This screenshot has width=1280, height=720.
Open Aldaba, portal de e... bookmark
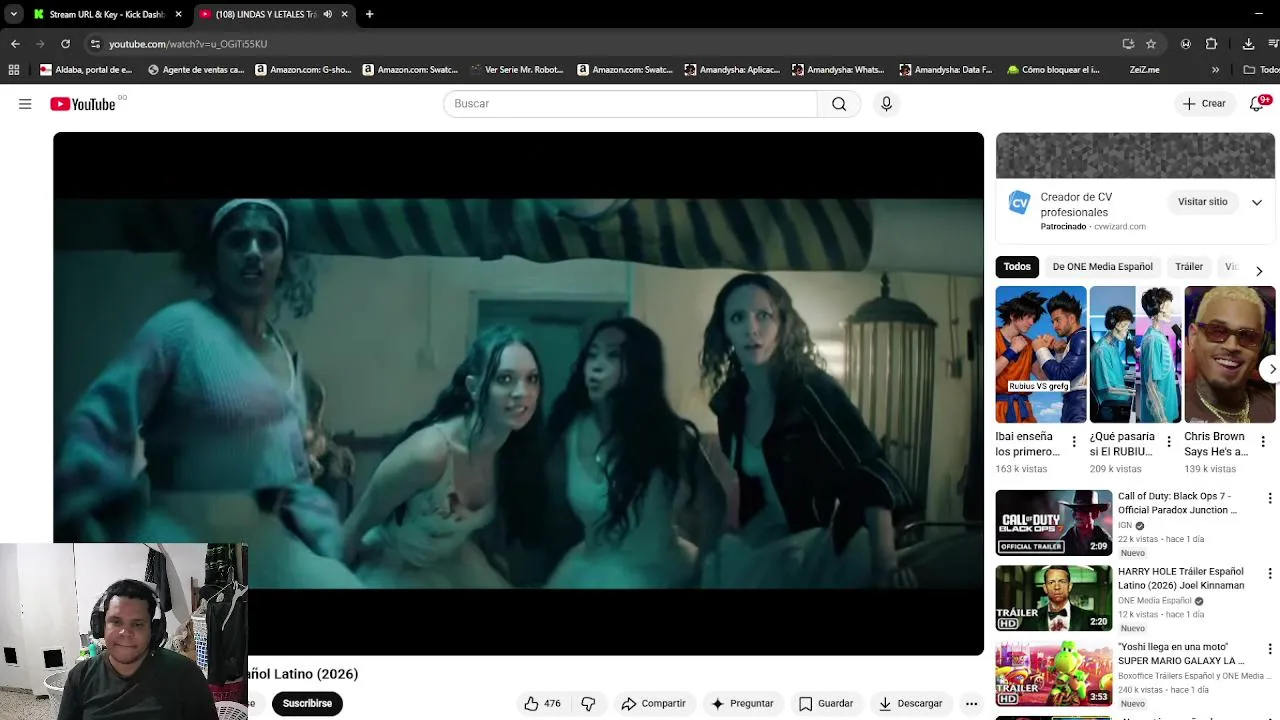pyautogui.click(x=86, y=70)
